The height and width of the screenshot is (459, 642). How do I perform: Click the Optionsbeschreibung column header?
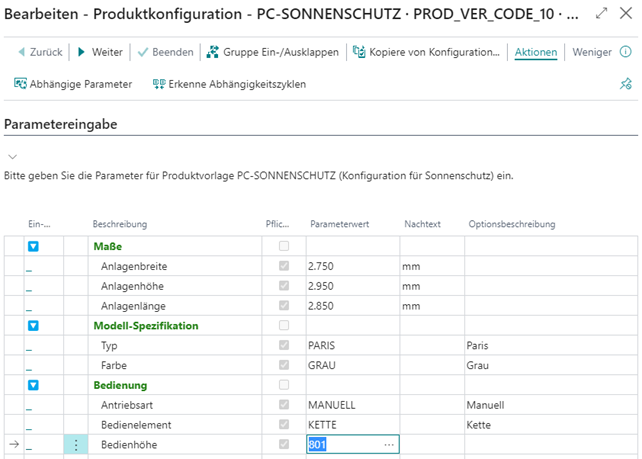point(512,224)
